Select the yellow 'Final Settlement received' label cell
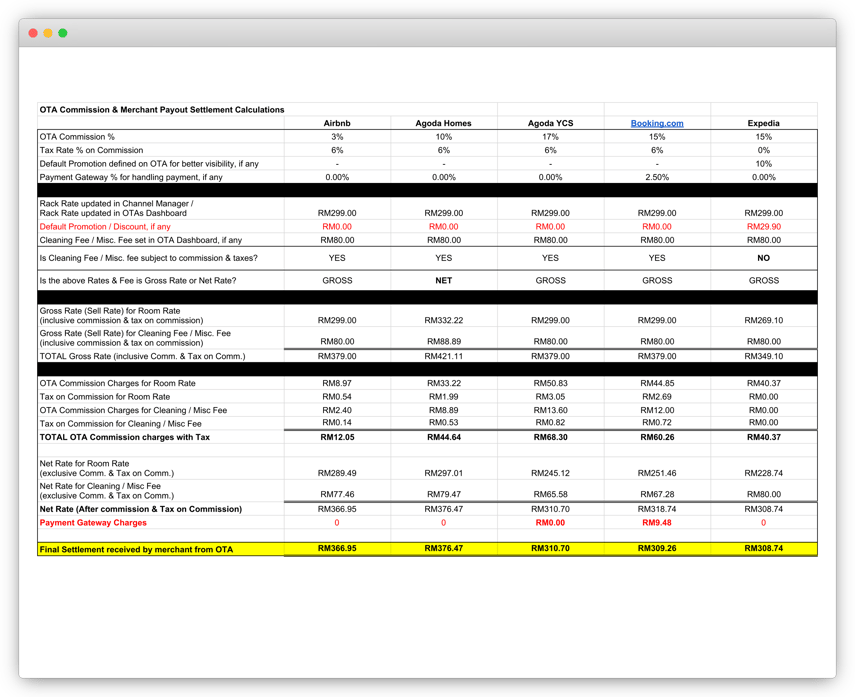Viewport: 855px width, 697px height. click(x=136, y=549)
